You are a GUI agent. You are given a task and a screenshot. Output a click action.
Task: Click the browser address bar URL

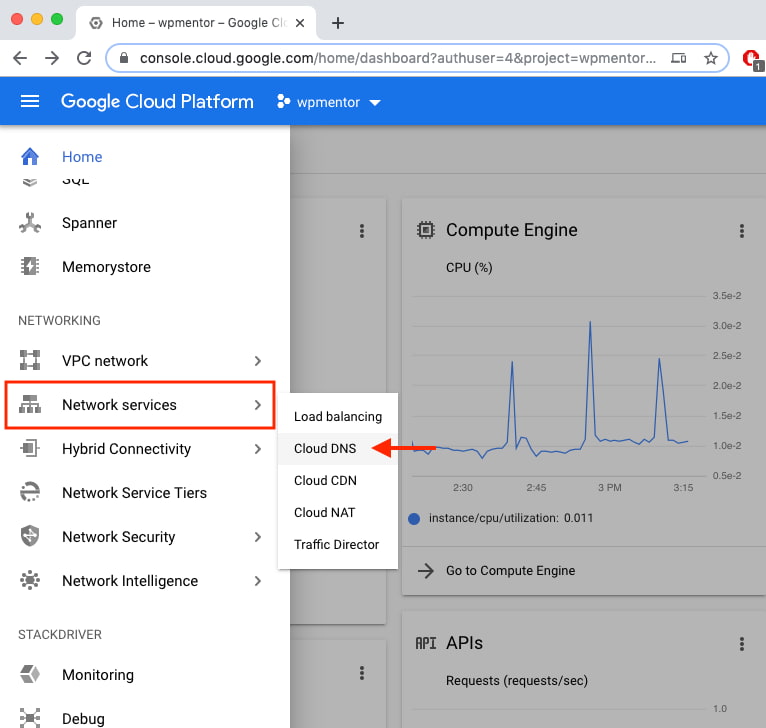(x=398, y=58)
